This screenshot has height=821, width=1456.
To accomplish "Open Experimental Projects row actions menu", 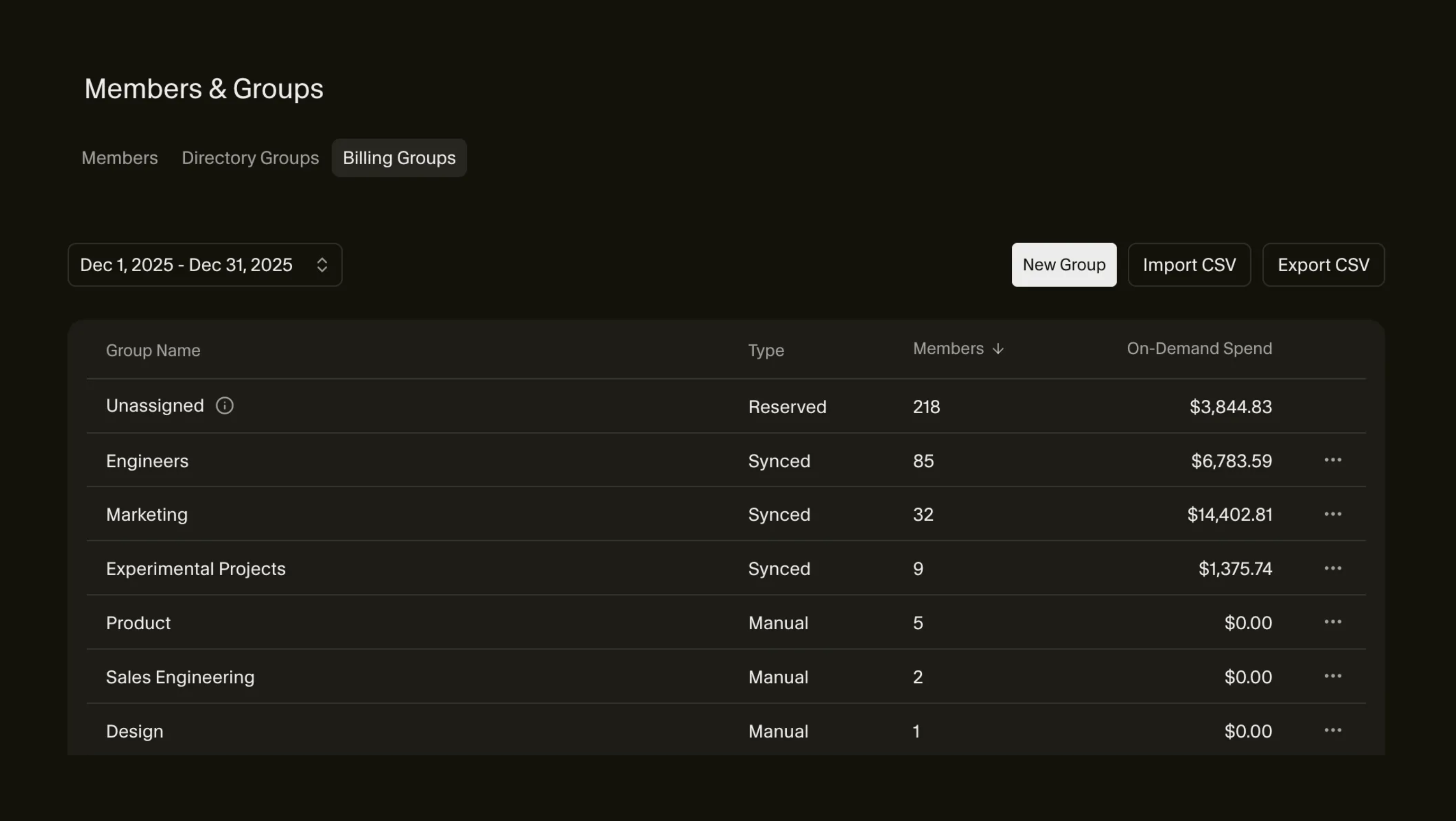I will (1332, 568).
